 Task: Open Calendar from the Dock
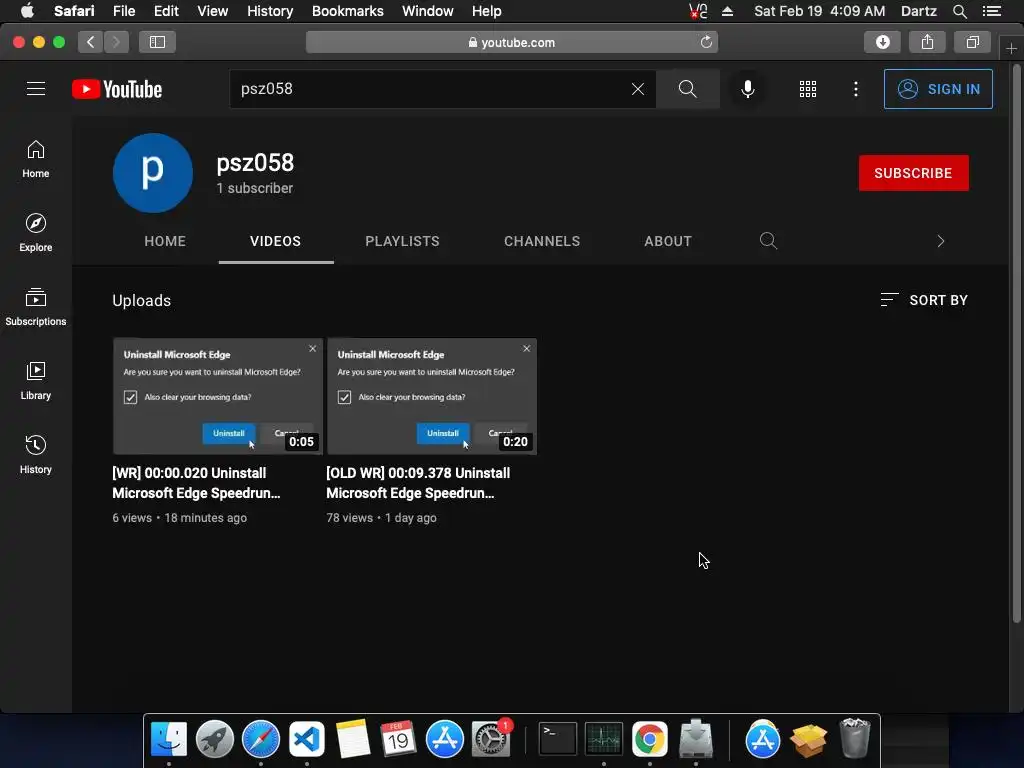pyautogui.click(x=398, y=739)
